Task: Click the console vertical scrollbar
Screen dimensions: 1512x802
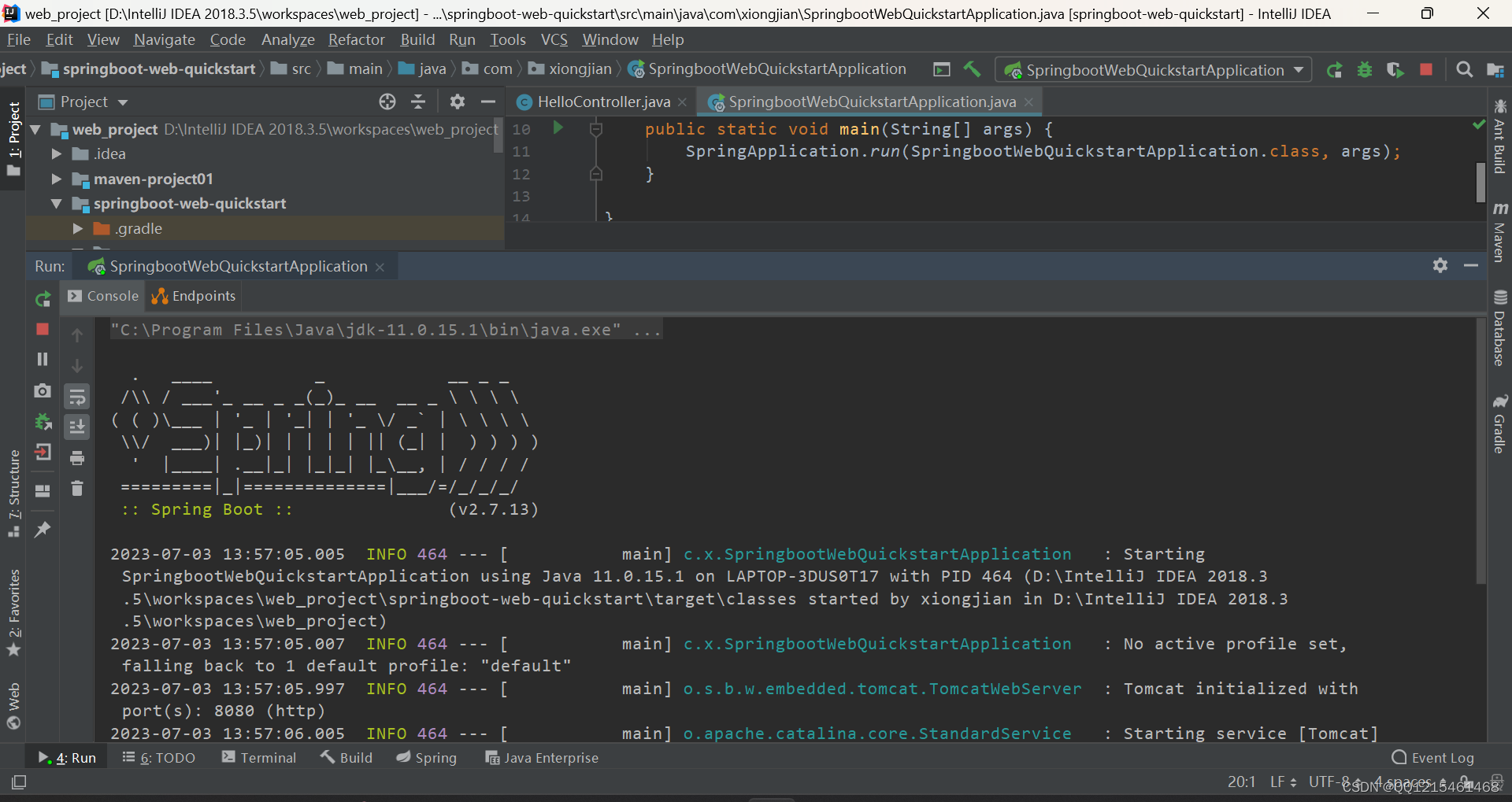Action: pos(1480,450)
